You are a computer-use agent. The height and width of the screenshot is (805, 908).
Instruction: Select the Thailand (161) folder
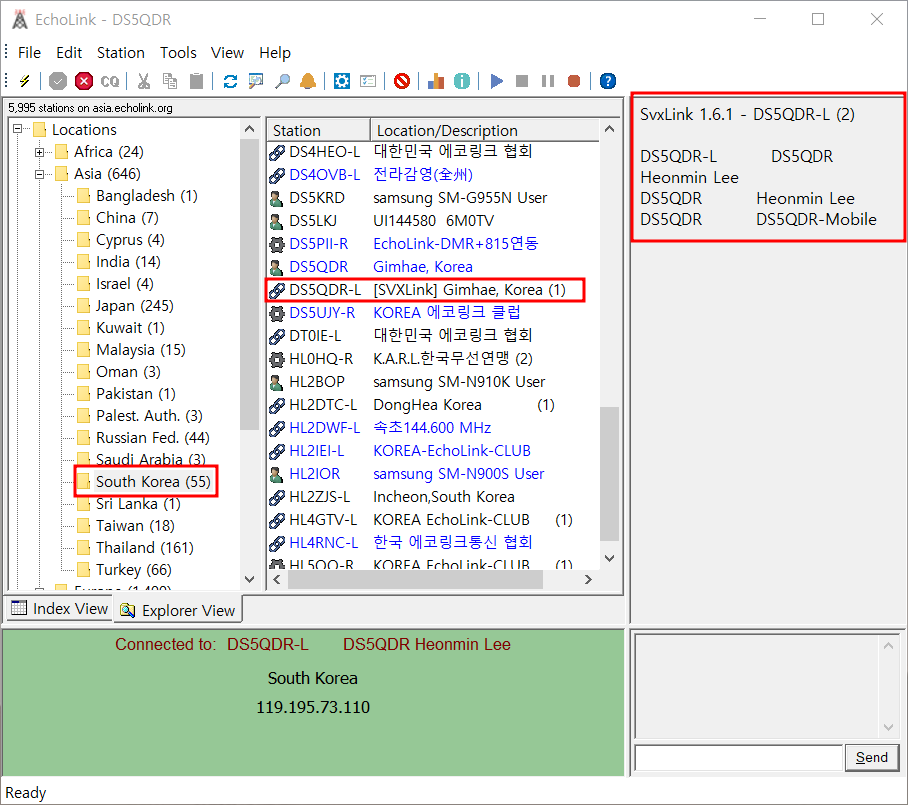coord(145,548)
